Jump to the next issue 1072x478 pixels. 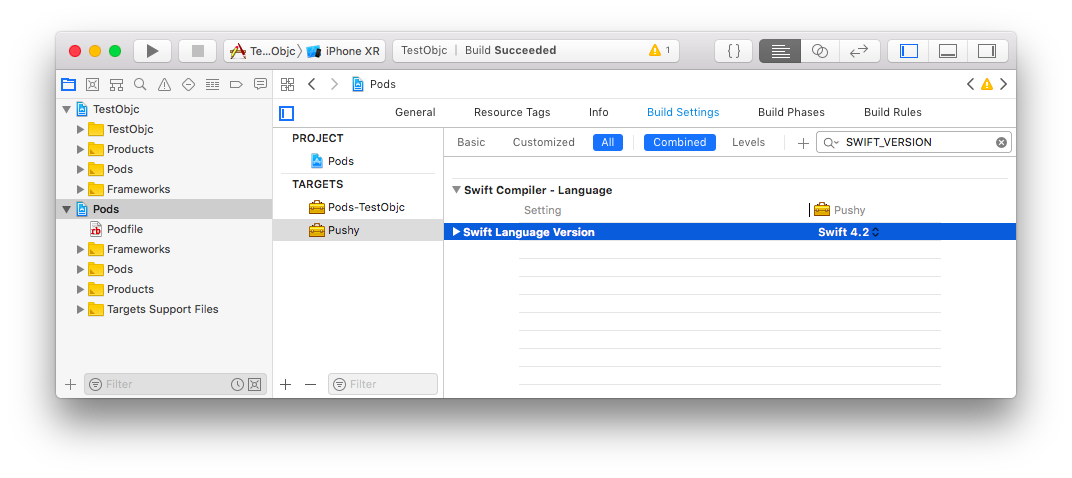tap(1004, 84)
